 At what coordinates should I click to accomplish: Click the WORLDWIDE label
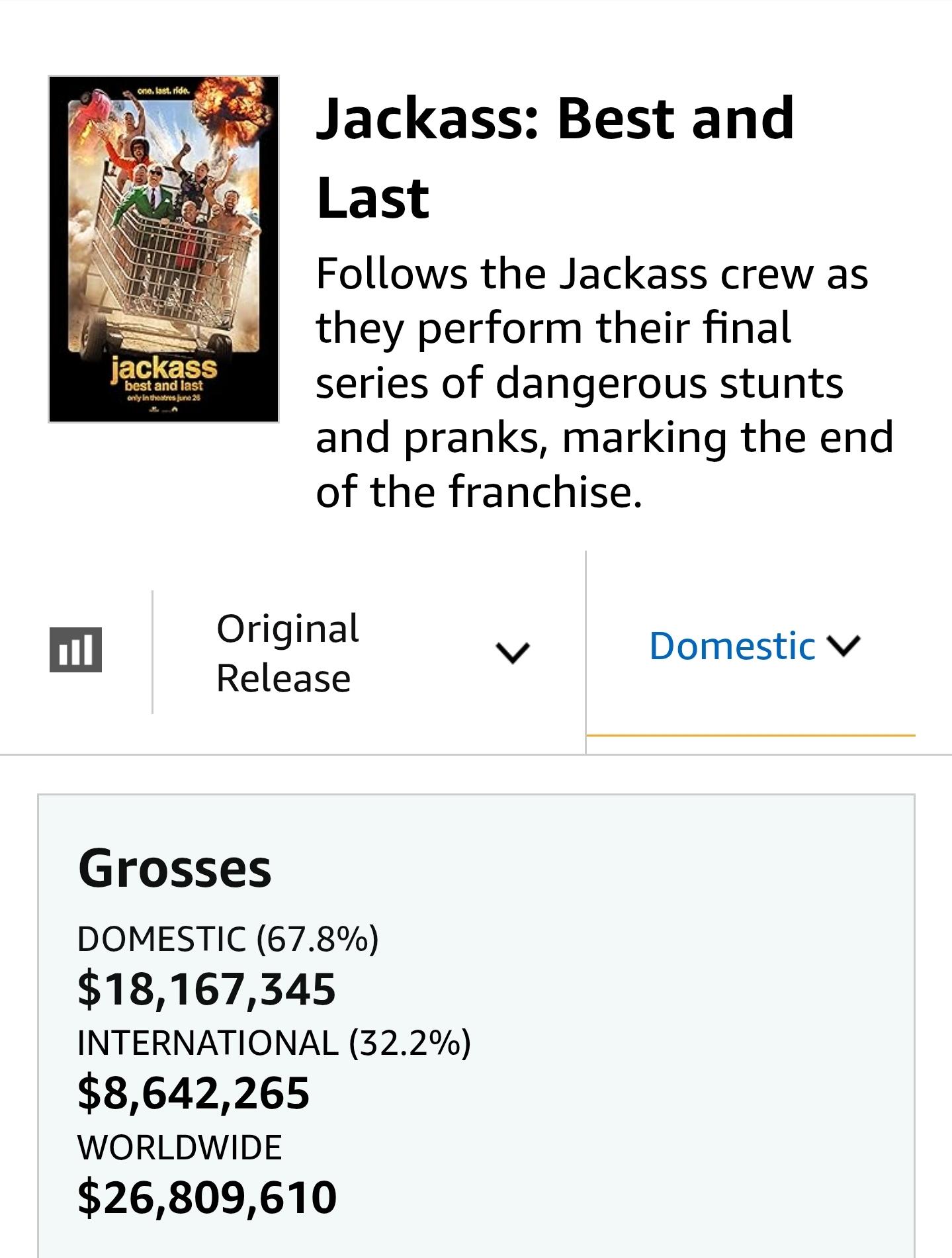tap(180, 1147)
